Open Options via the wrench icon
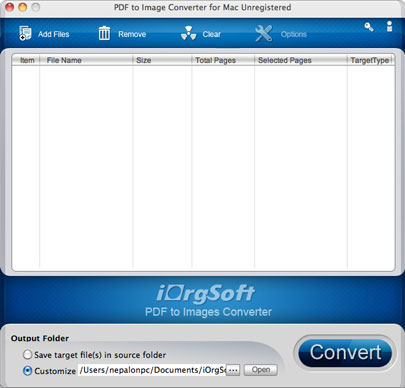This screenshot has width=405, height=388. point(264,33)
